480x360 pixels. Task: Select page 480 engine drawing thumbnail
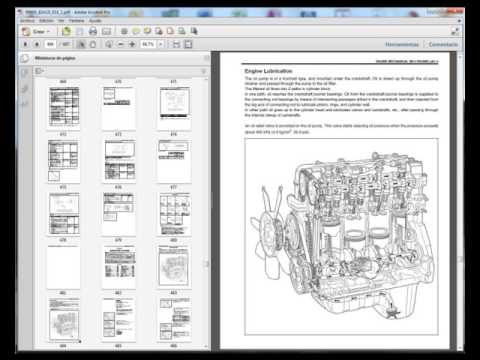point(174,266)
